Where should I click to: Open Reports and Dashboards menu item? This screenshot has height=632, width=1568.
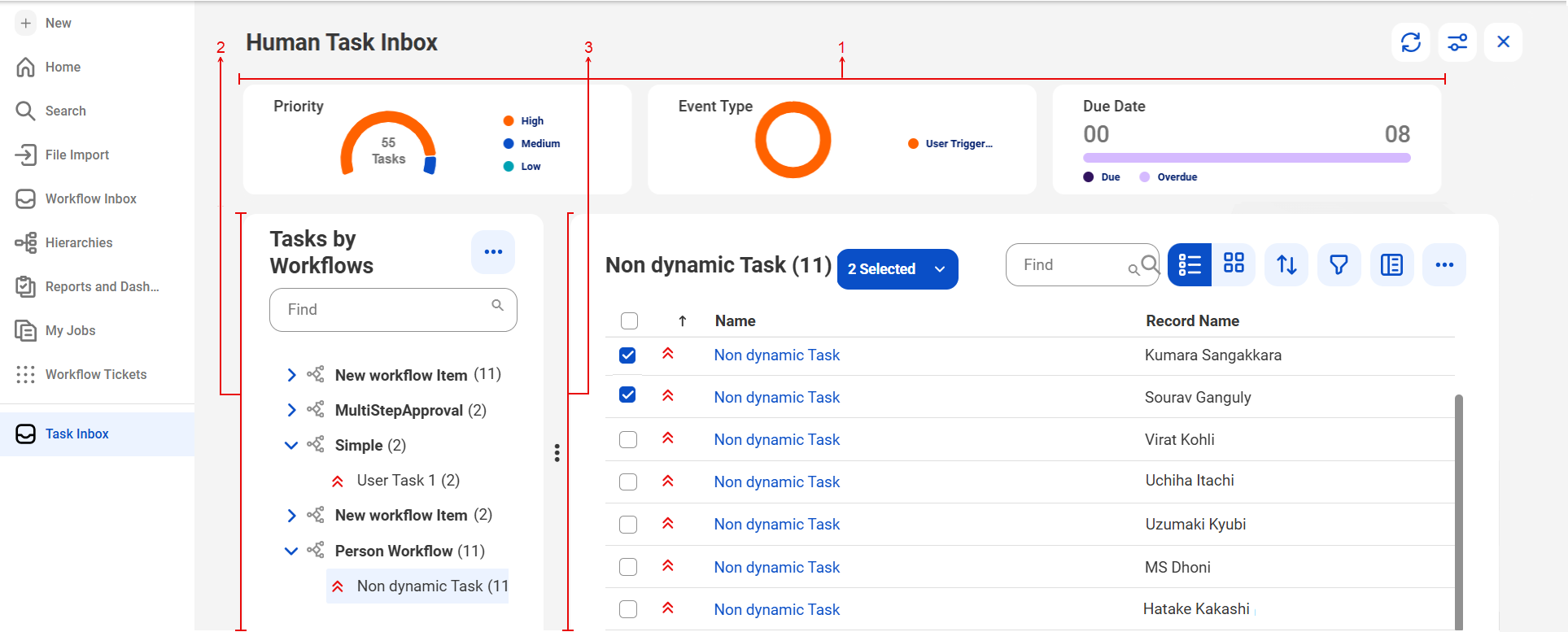point(102,286)
